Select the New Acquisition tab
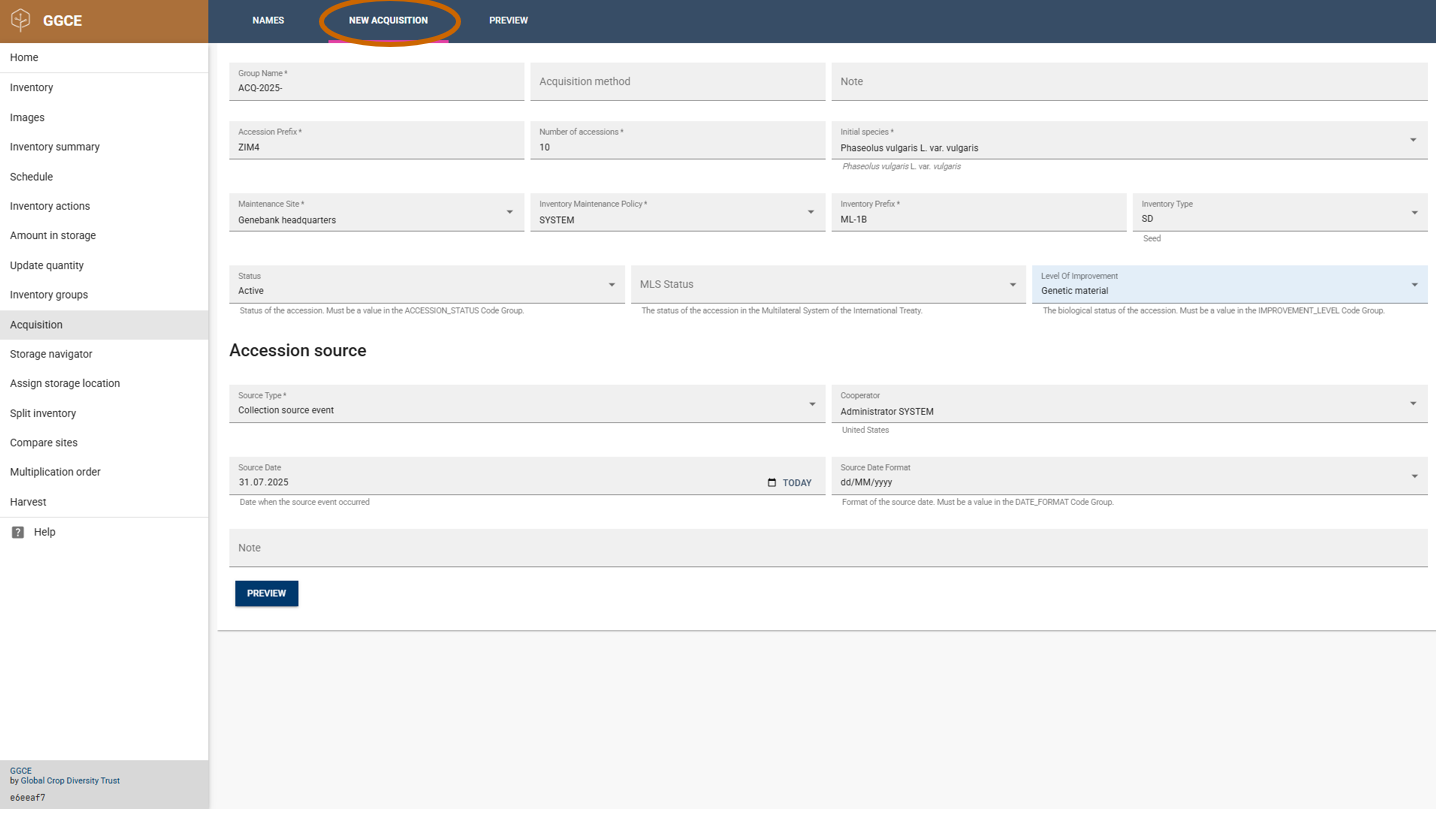The height and width of the screenshot is (814, 1436). pos(388,21)
